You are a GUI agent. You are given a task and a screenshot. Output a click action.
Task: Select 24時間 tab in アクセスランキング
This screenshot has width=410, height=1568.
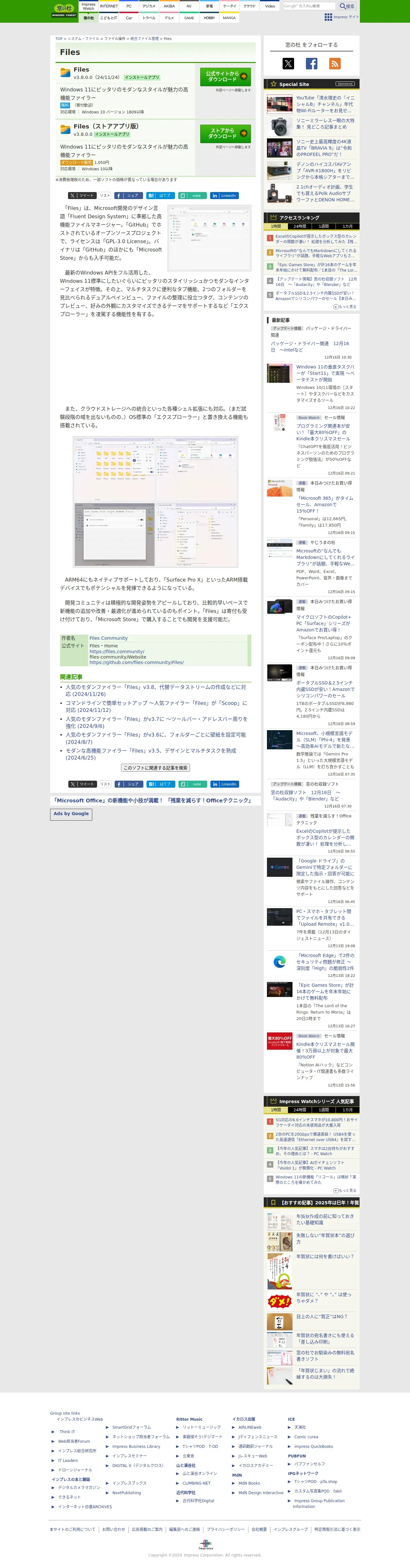[299, 227]
